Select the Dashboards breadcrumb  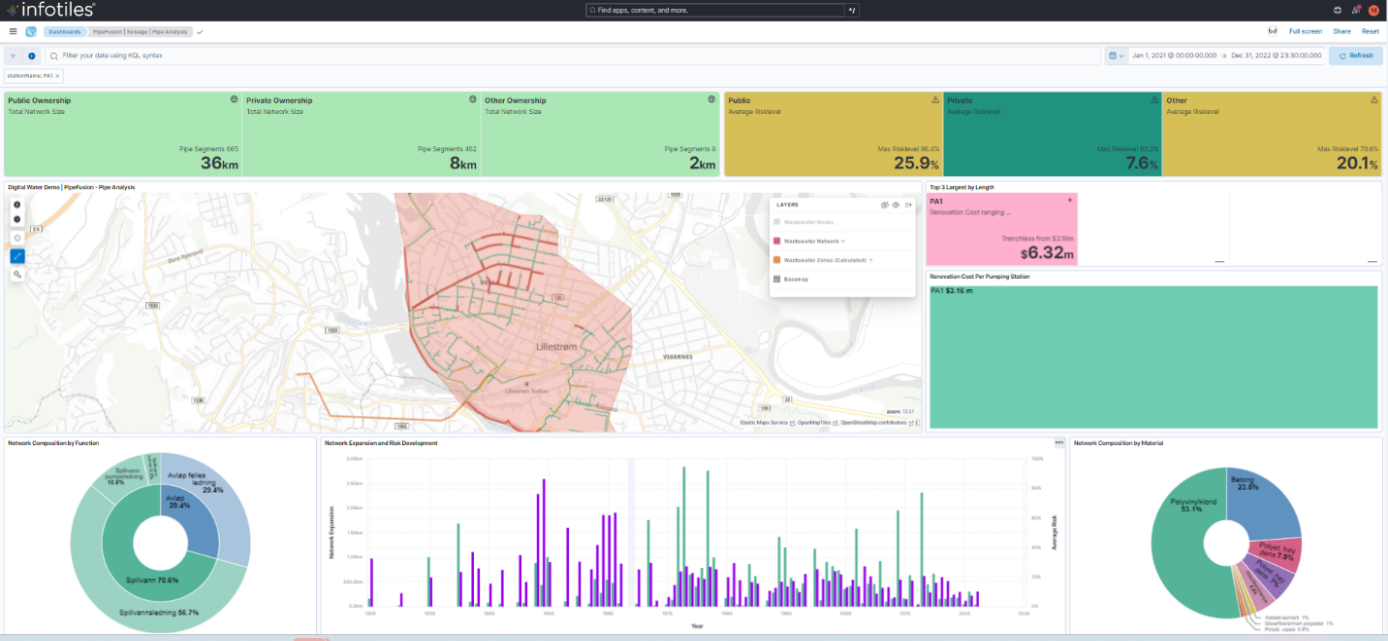click(x=64, y=31)
